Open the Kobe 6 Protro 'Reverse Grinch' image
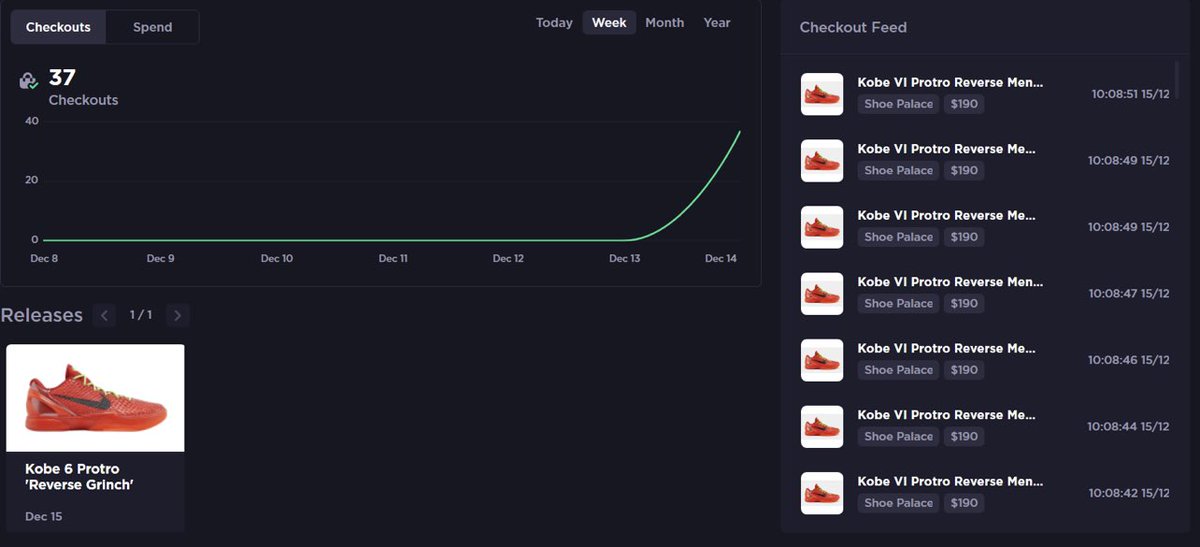The image size is (1200, 547). [95, 398]
